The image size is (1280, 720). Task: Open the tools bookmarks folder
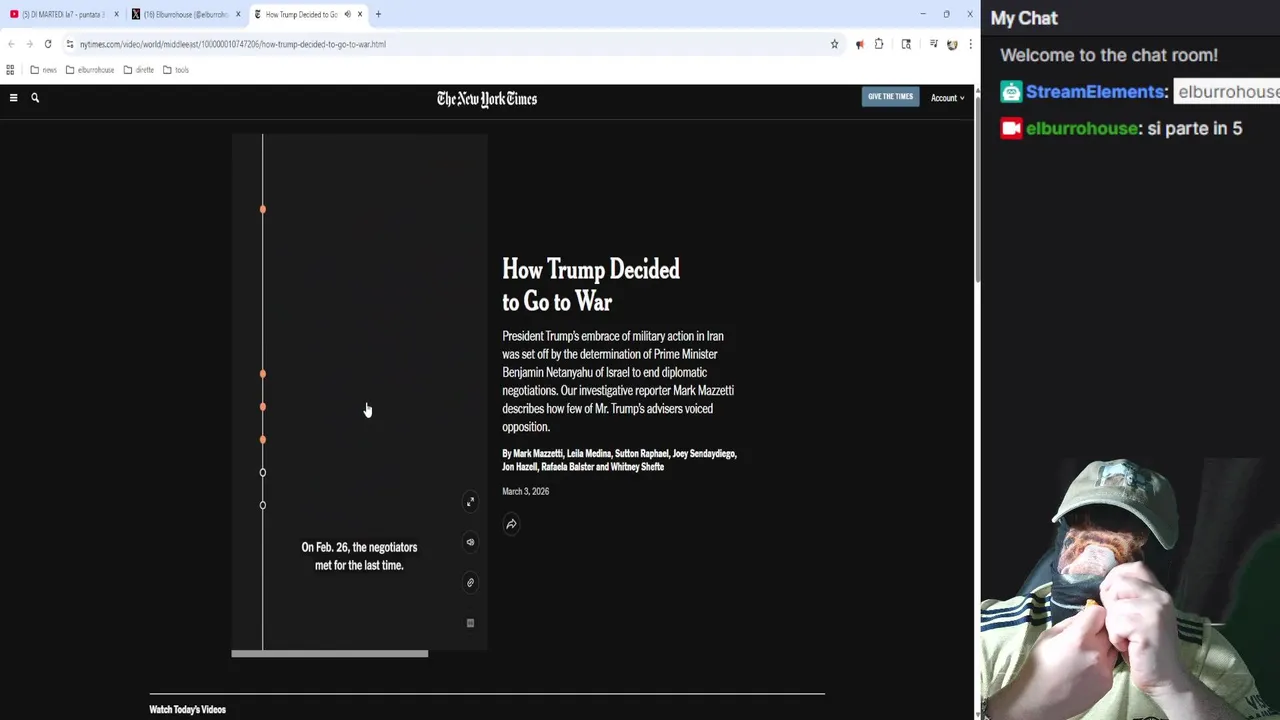175,70
